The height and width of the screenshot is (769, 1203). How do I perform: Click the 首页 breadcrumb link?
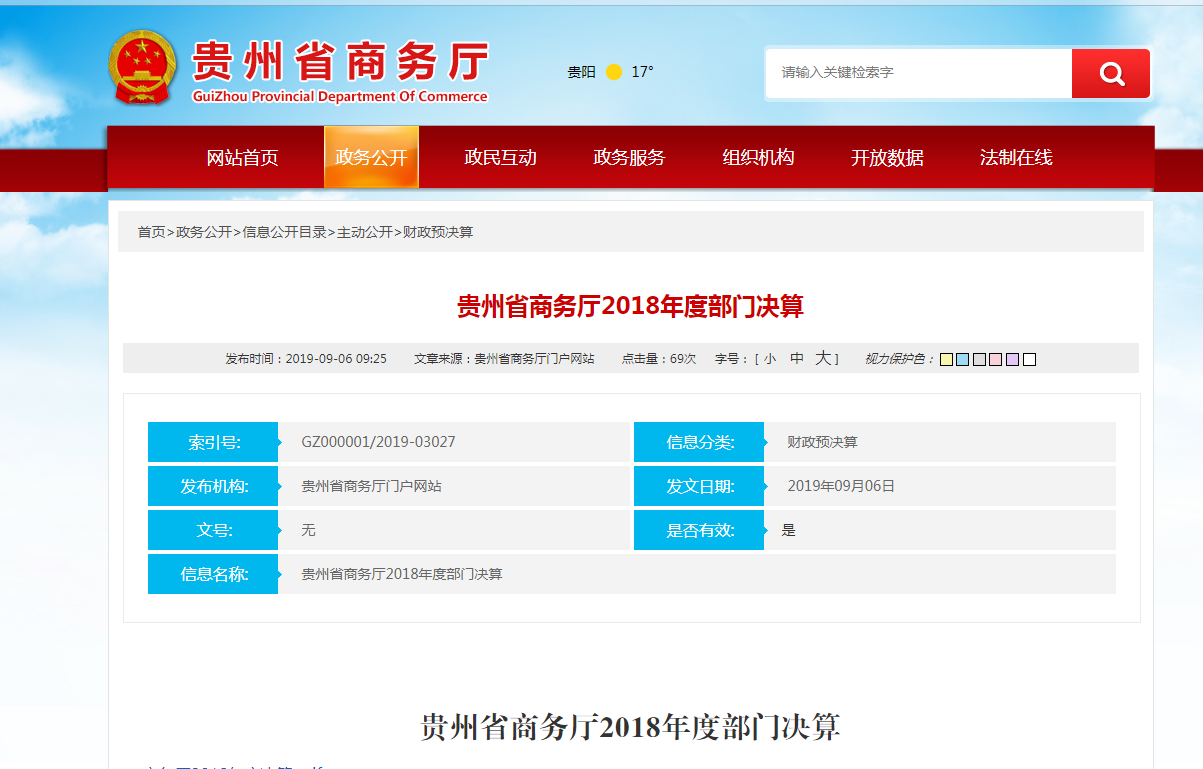pos(151,232)
